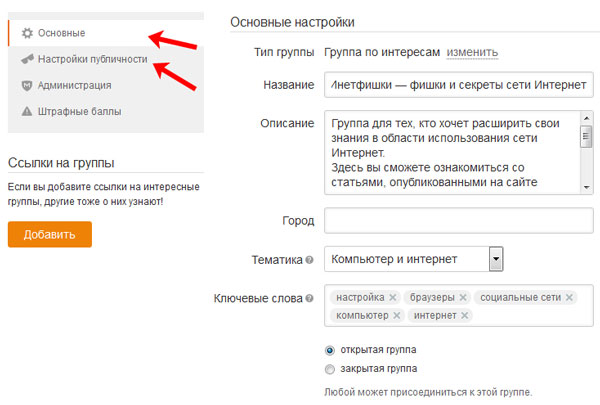The width and height of the screenshot is (600, 405).
Task: Click the help icon beside Ключевые слова
Action: pyautogui.click(x=310, y=298)
